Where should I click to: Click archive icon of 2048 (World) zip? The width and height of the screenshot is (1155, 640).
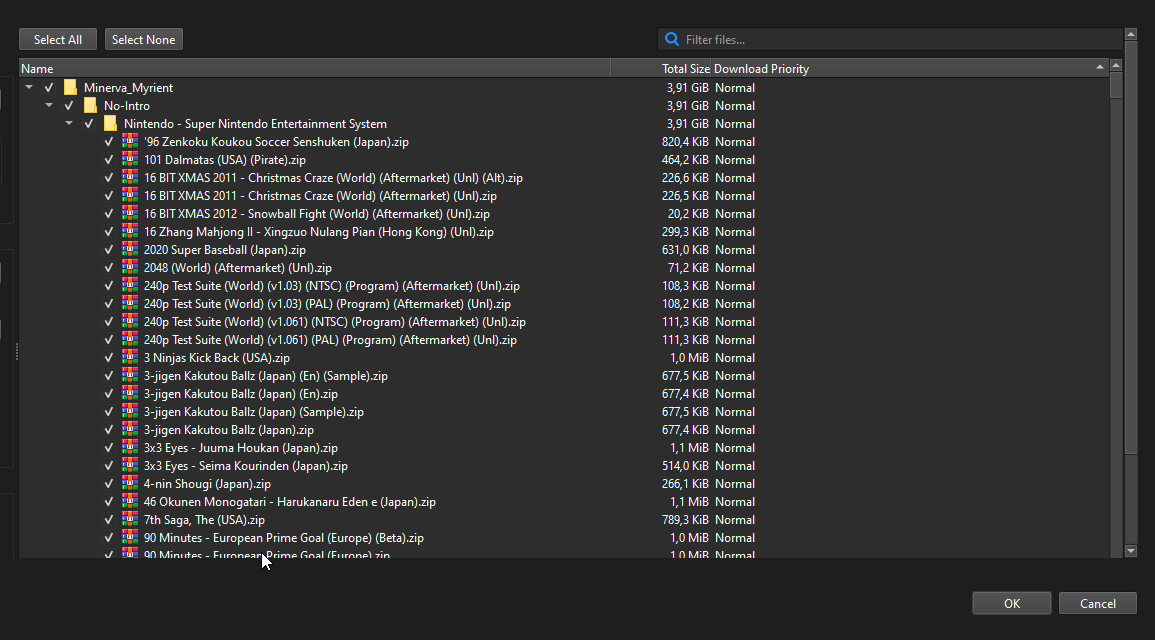tap(130, 267)
